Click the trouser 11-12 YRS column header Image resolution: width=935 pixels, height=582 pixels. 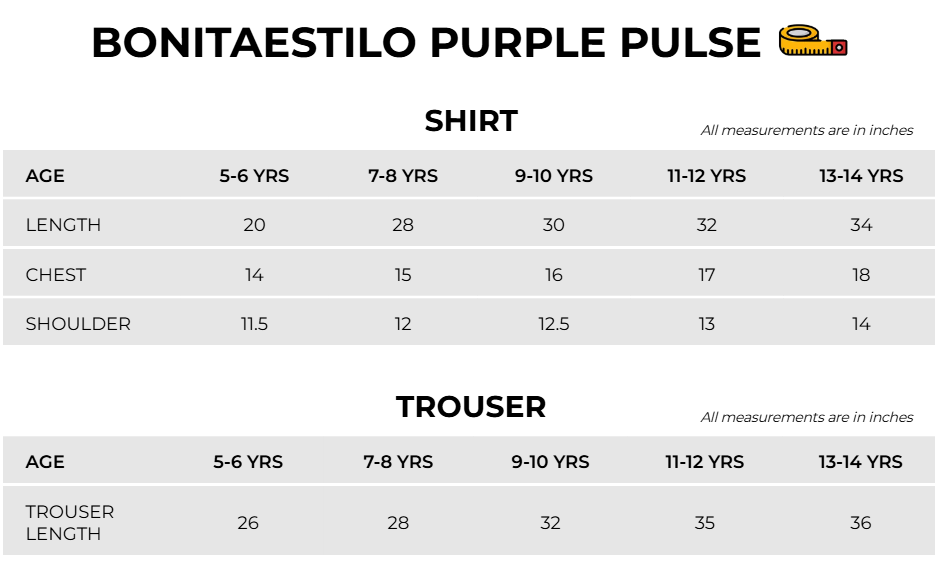(705, 462)
